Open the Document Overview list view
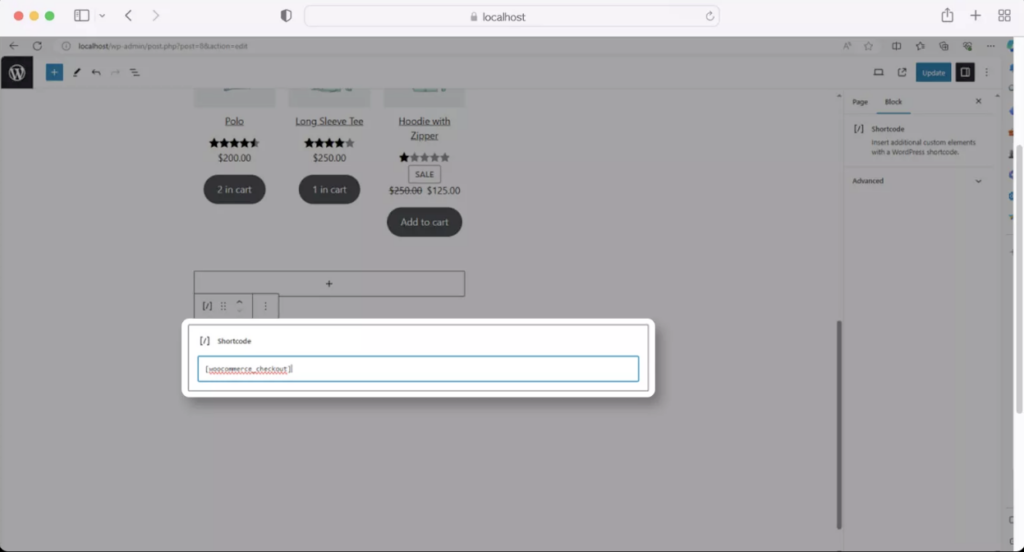Screen dimensions: 1024x552 click(135, 73)
